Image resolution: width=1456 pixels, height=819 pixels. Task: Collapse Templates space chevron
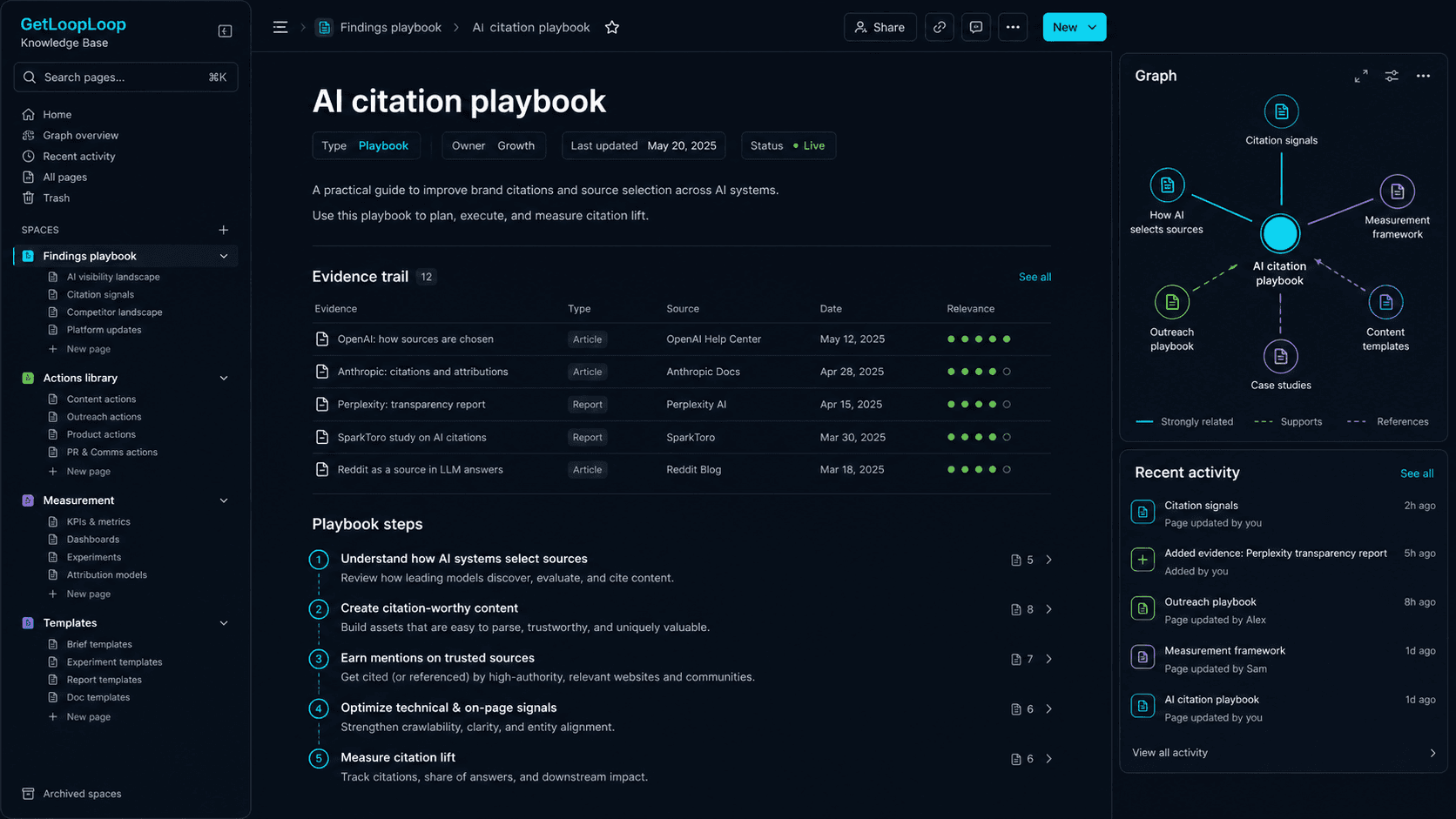224,623
